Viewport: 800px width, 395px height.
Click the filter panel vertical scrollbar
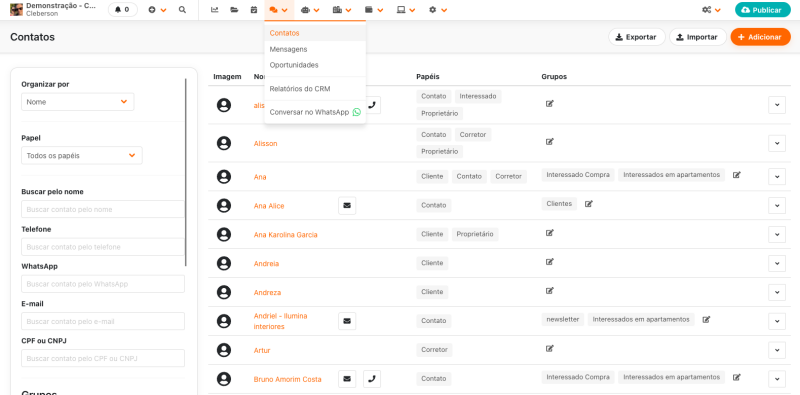tap(186, 172)
